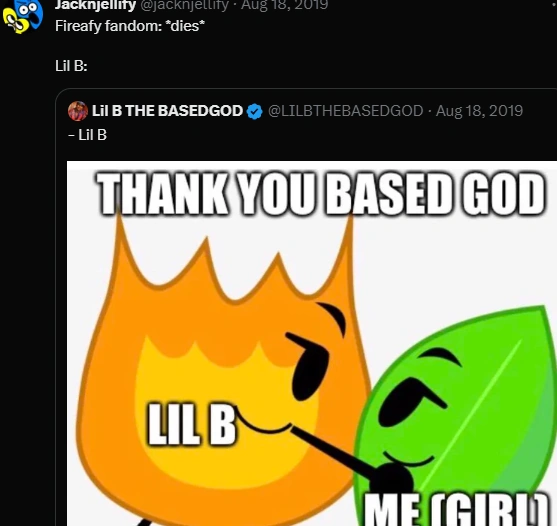This screenshot has height=526, width=557.
Task: Open the Lil B THE BASEDGOD display name
Action: (167, 111)
